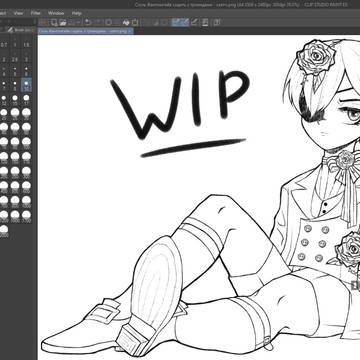This screenshot has height=360, width=360.
Task: Toggle Snap to Grid icon
Action: click(194, 22)
